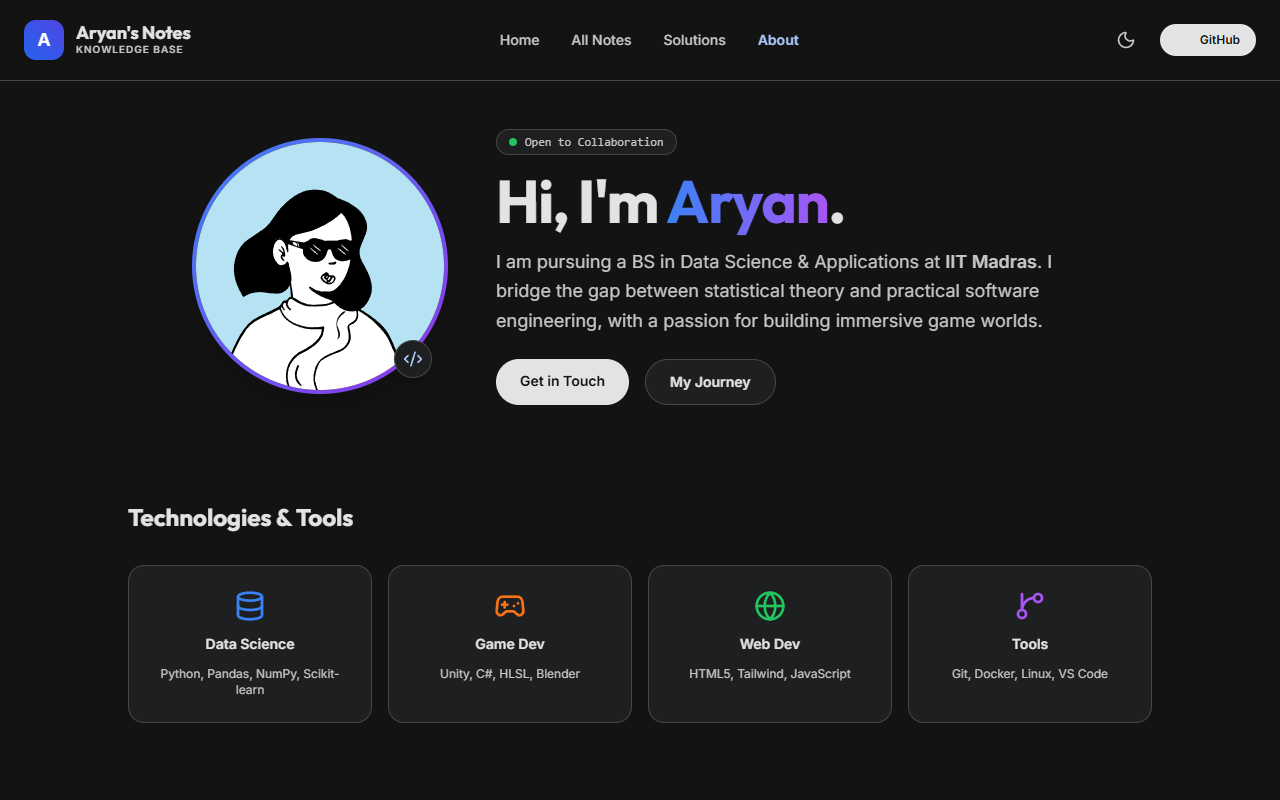Click the Technologies & Tools heading

[x=240, y=518]
